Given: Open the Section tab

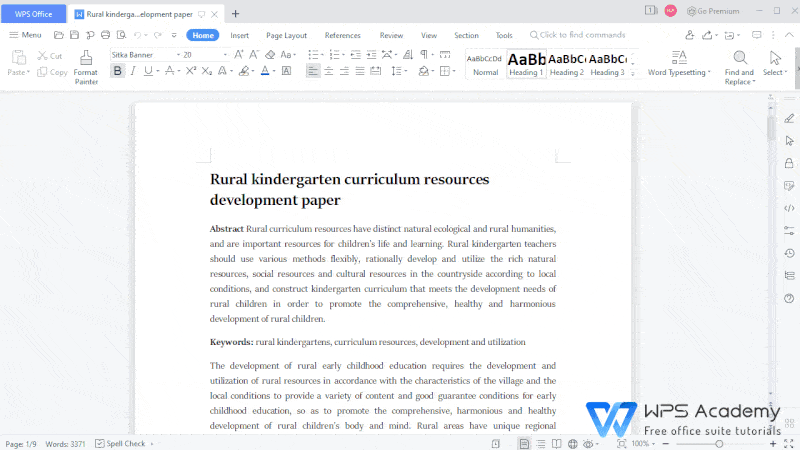Looking at the screenshot, I should [x=466, y=35].
